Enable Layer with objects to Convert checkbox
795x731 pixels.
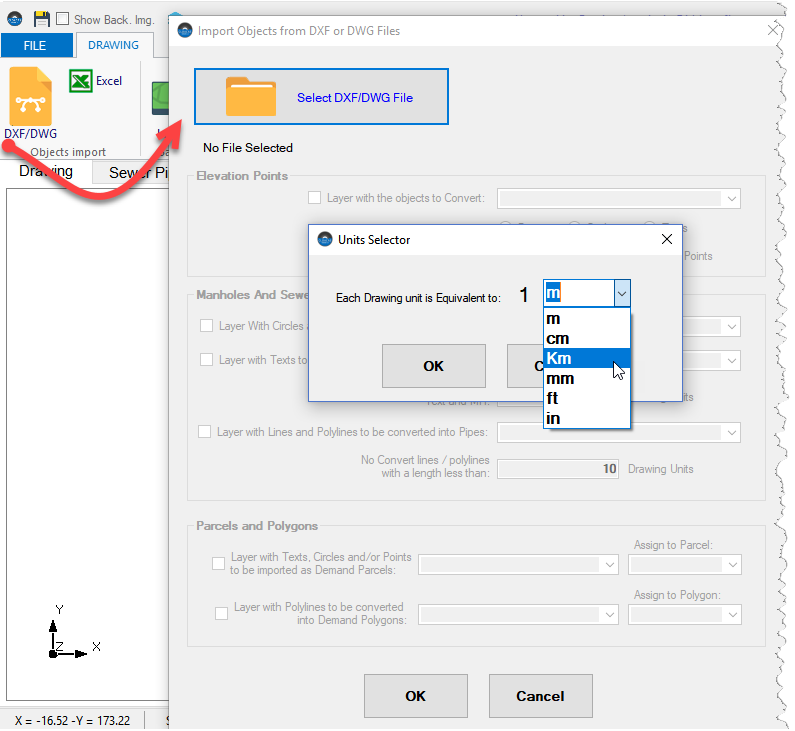click(315, 198)
